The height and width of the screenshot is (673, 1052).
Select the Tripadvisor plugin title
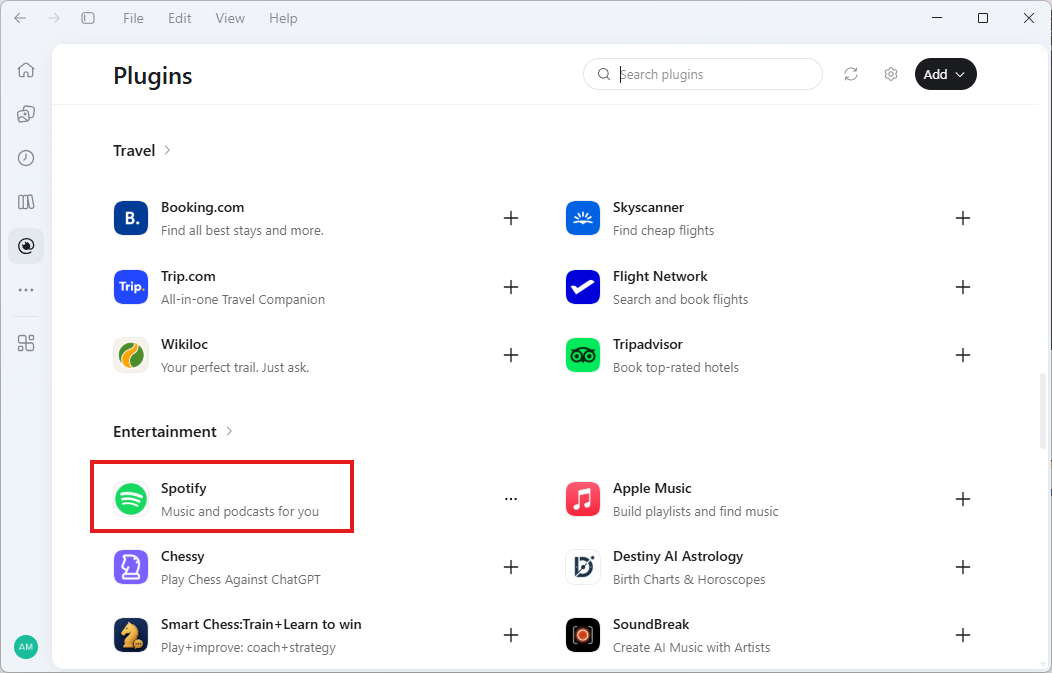(x=647, y=344)
